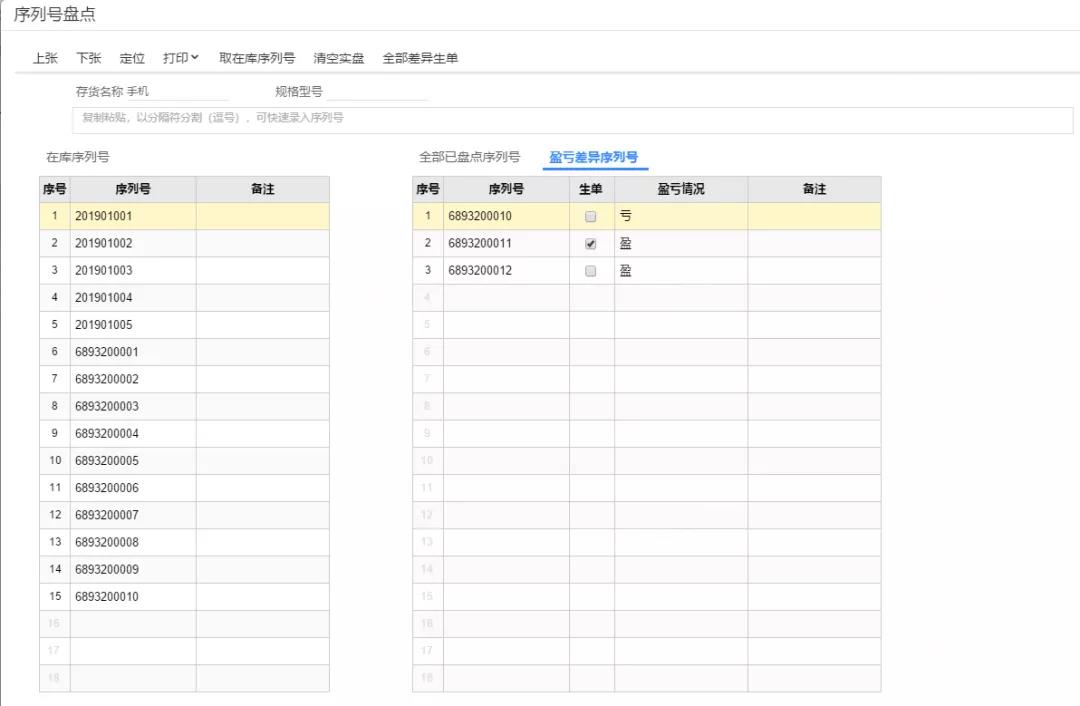
Task: Click the 上张 toolbar button
Action: [45, 59]
